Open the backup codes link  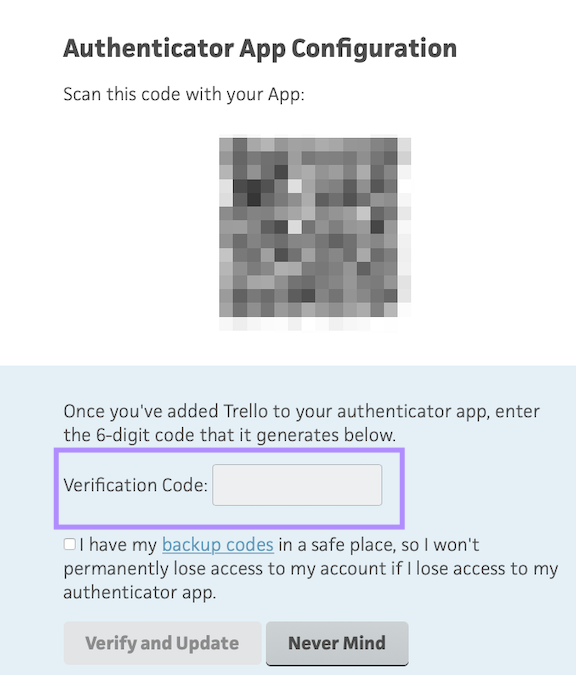point(218,545)
